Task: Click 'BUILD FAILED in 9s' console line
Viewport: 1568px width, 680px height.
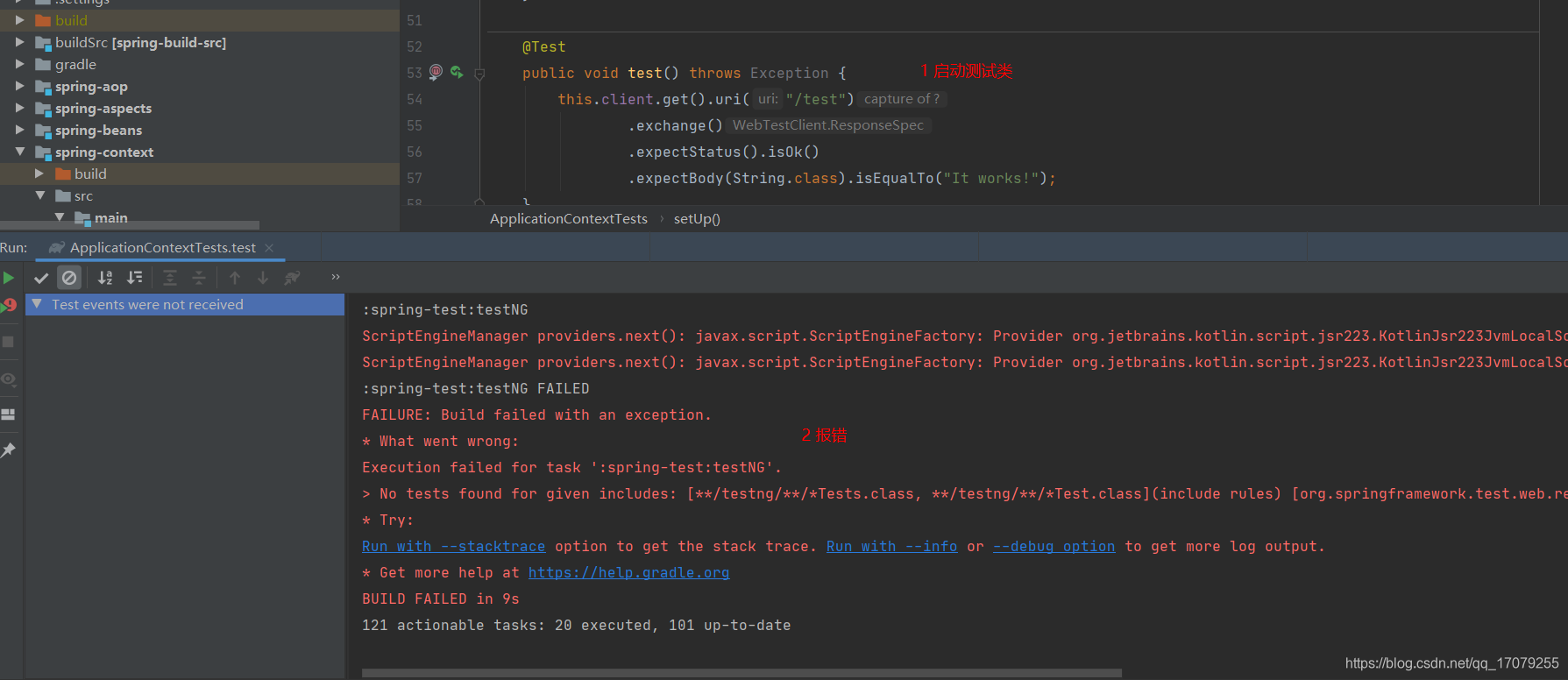Action: (441, 599)
